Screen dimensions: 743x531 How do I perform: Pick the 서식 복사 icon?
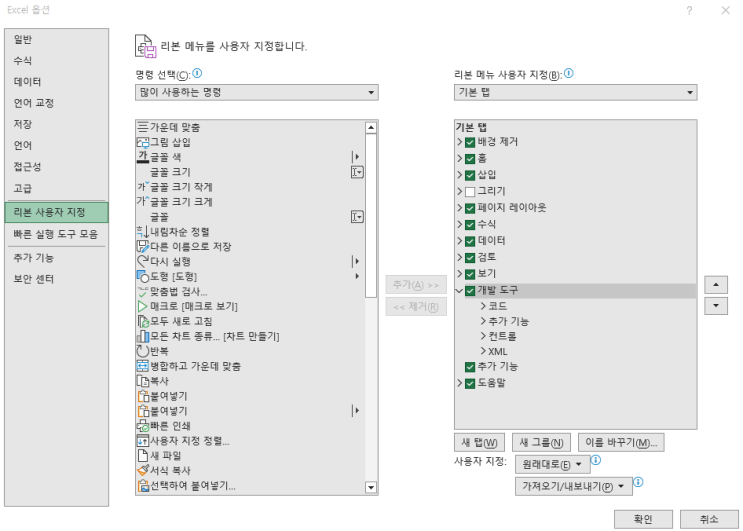[x=143, y=470]
